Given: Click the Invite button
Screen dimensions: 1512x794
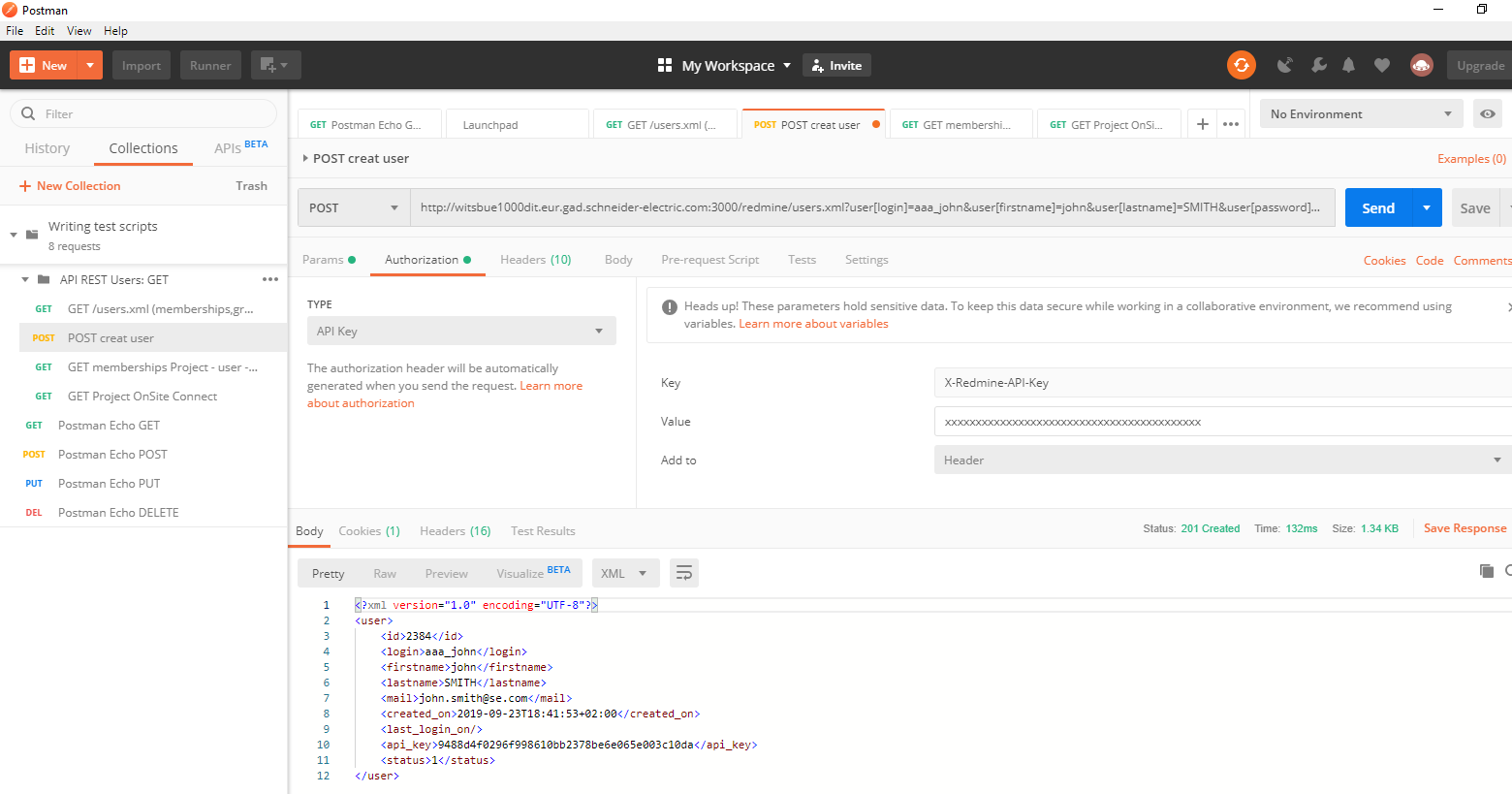Looking at the screenshot, I should [837, 65].
